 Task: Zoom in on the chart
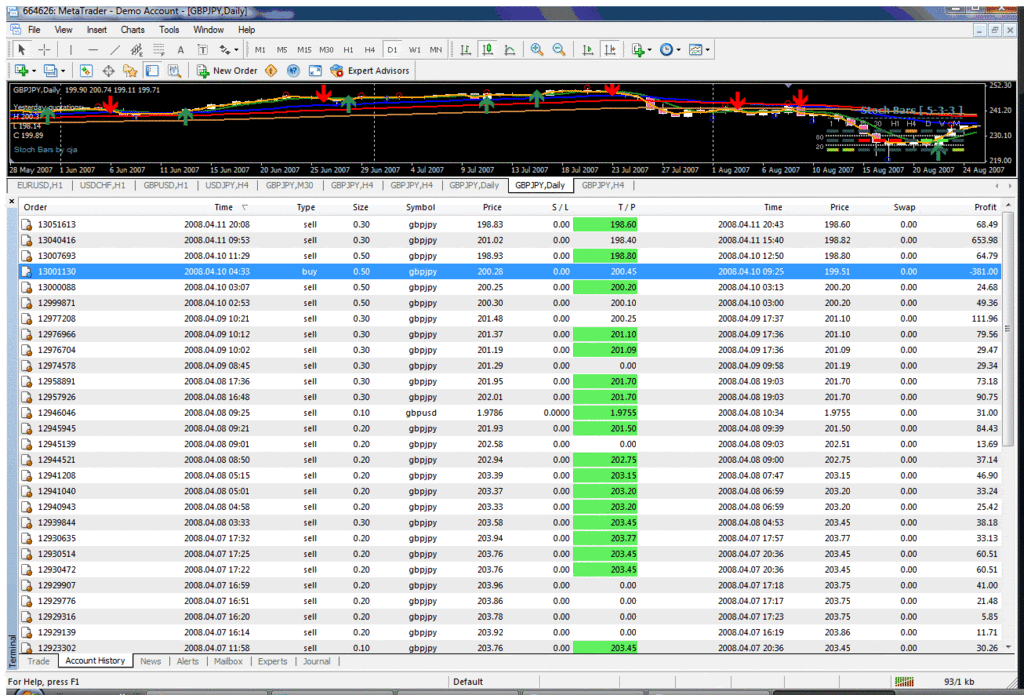[537, 50]
